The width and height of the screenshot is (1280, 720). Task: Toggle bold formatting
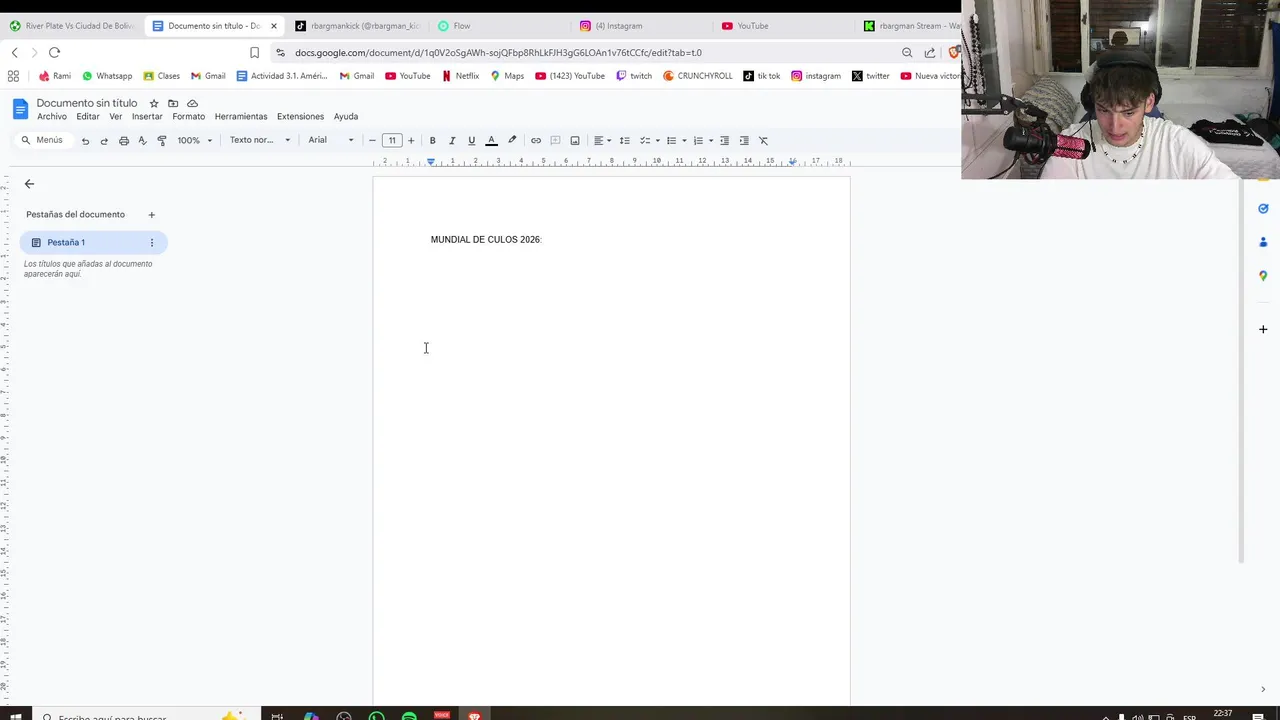point(432,141)
